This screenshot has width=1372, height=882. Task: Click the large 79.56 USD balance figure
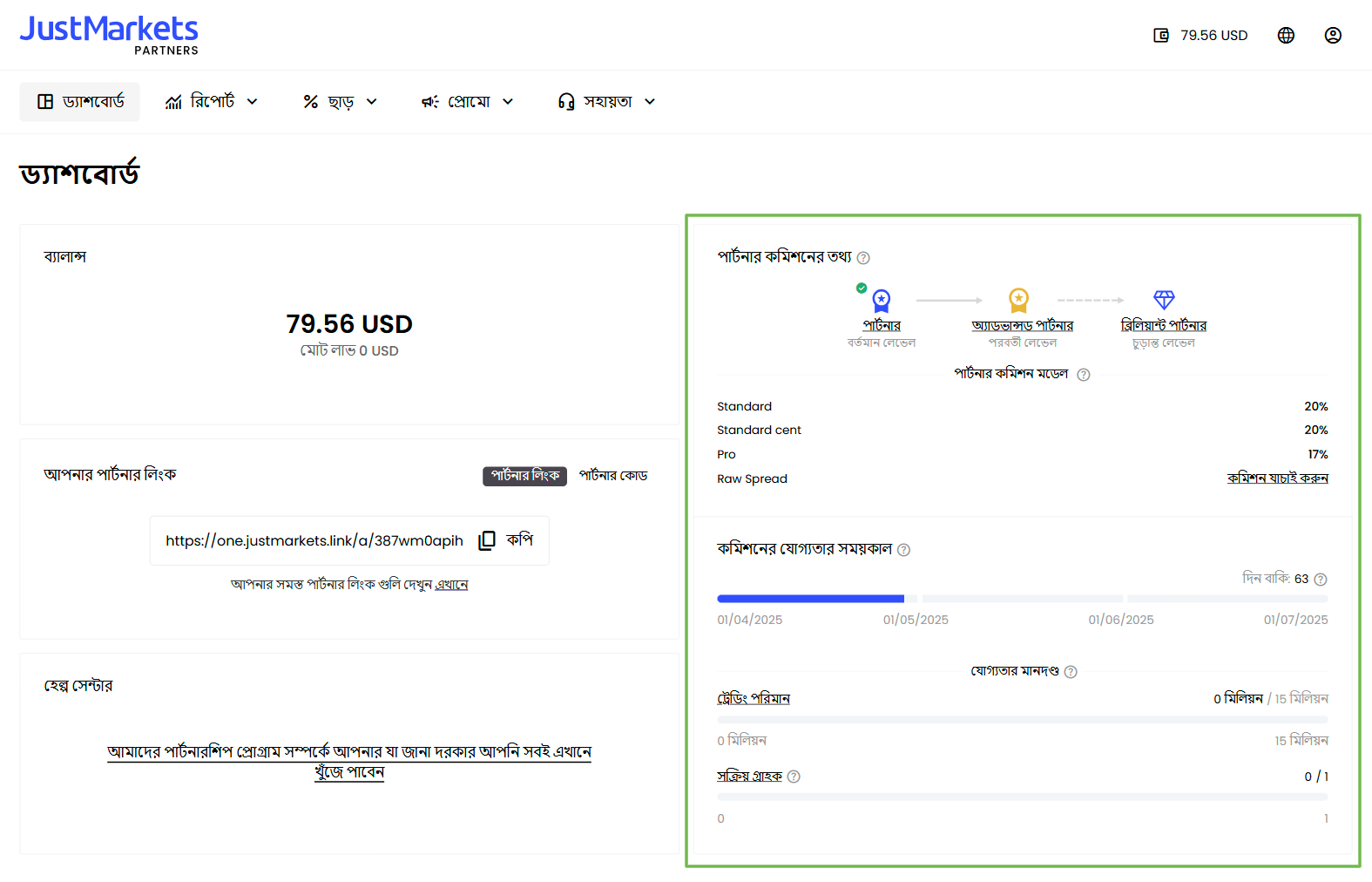349,324
